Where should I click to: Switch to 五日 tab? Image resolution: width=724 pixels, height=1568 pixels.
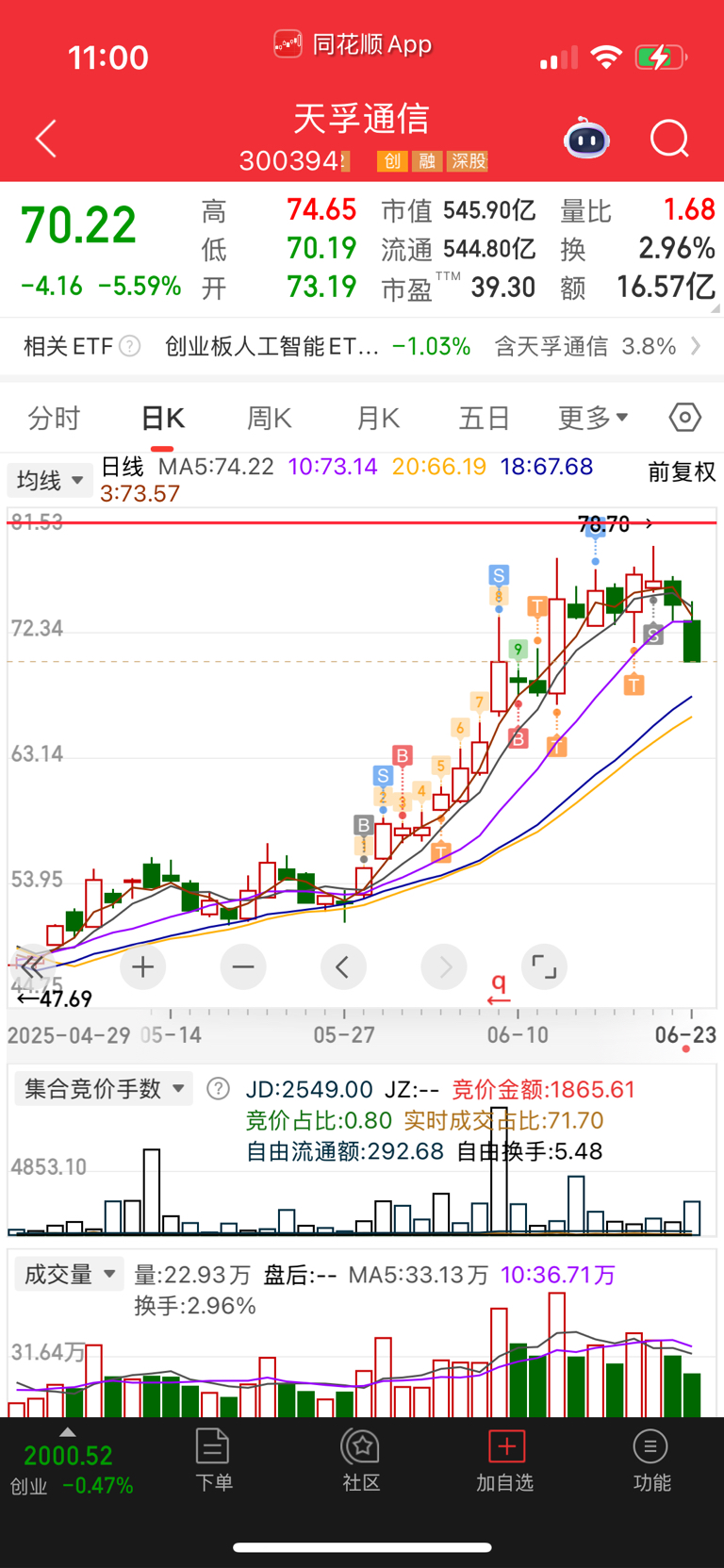click(485, 418)
